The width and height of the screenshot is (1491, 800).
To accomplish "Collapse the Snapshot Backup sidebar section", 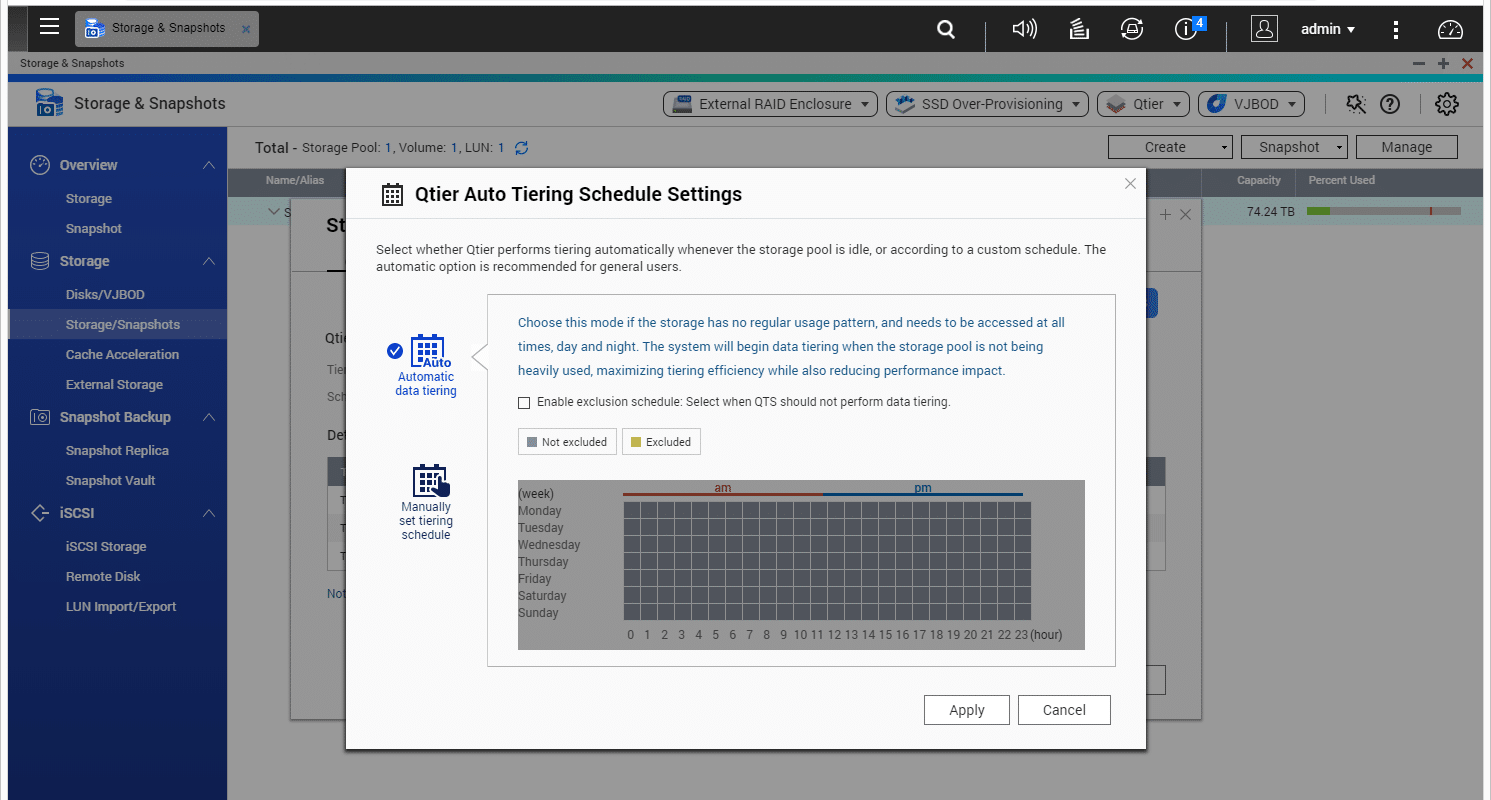I will click(209, 417).
